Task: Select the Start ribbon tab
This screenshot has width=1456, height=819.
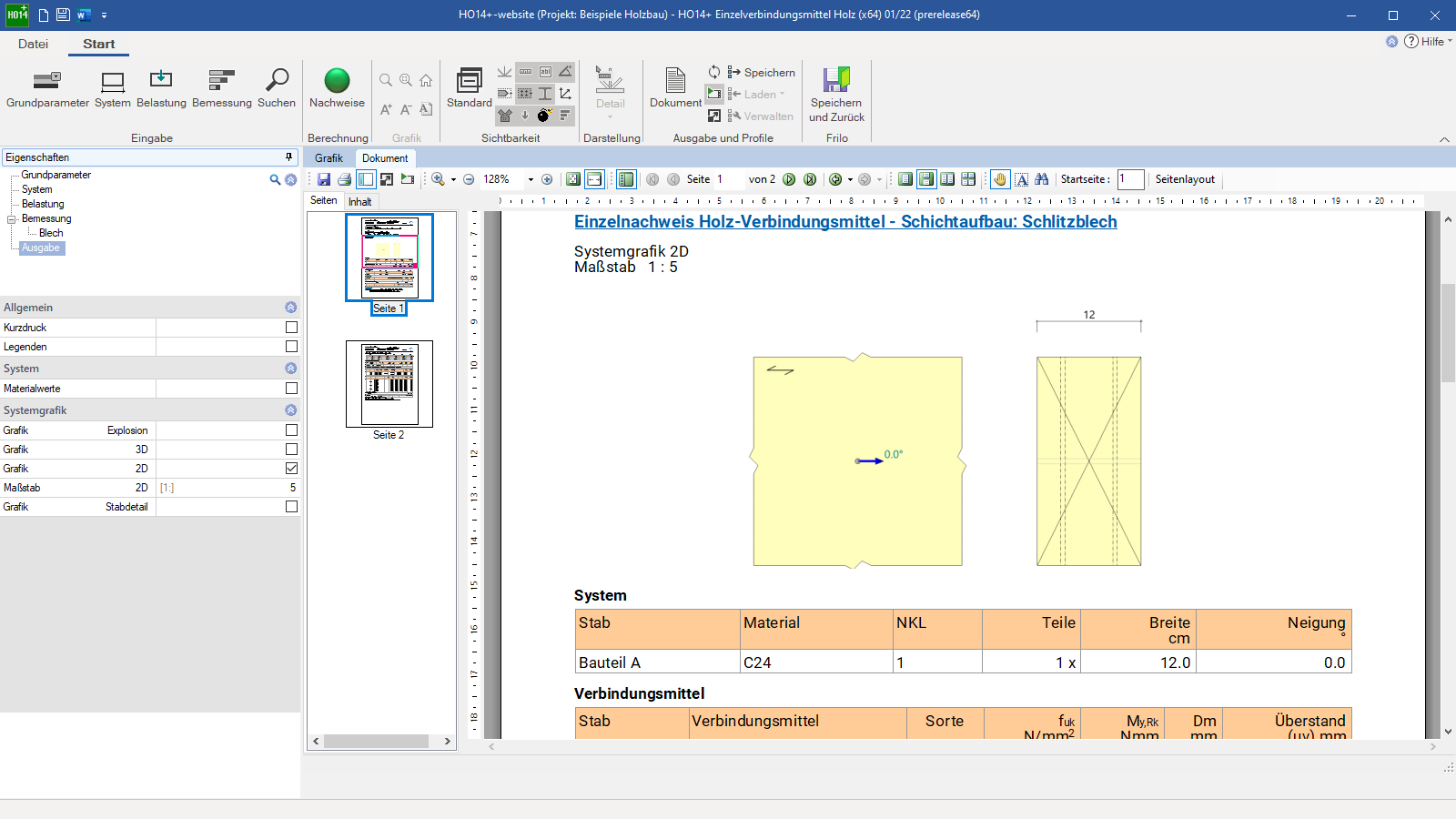Action: click(x=98, y=44)
